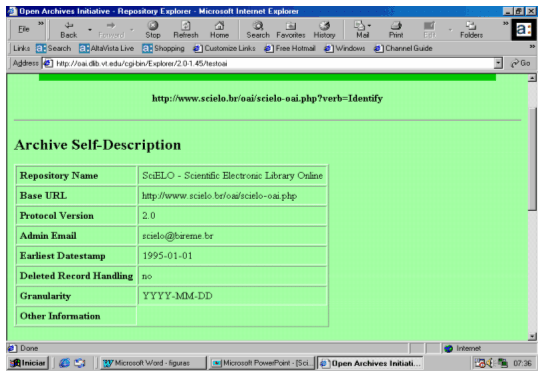
Task: Click the Base URL value cell
Action: (232, 196)
